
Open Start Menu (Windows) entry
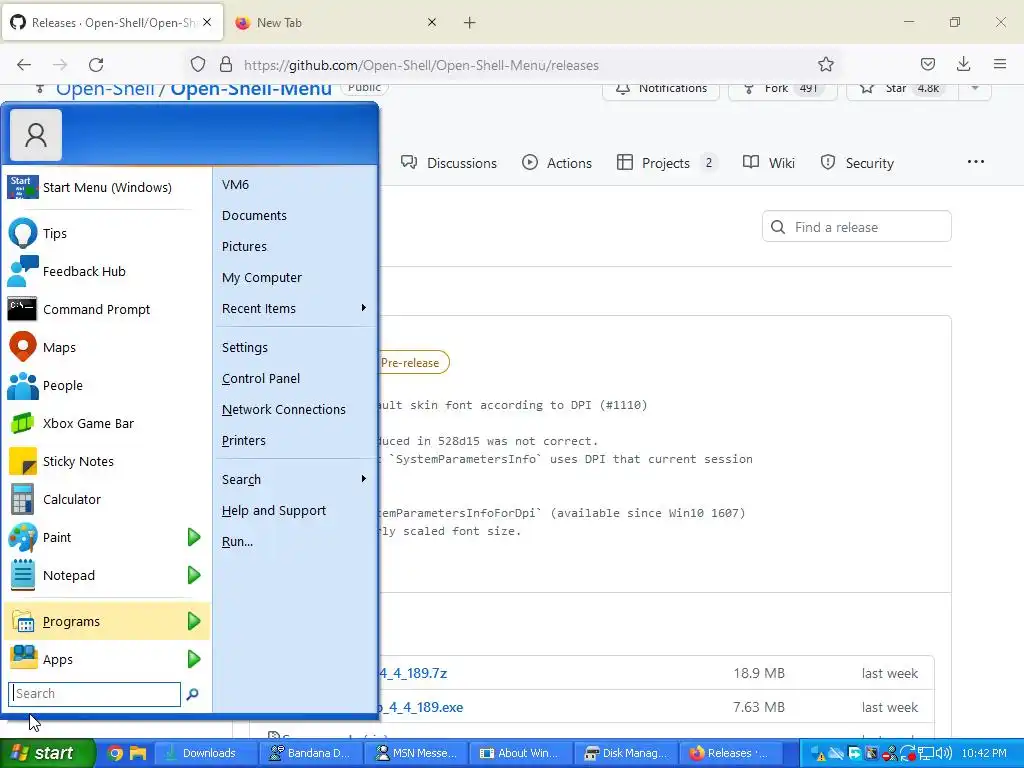tap(106, 187)
